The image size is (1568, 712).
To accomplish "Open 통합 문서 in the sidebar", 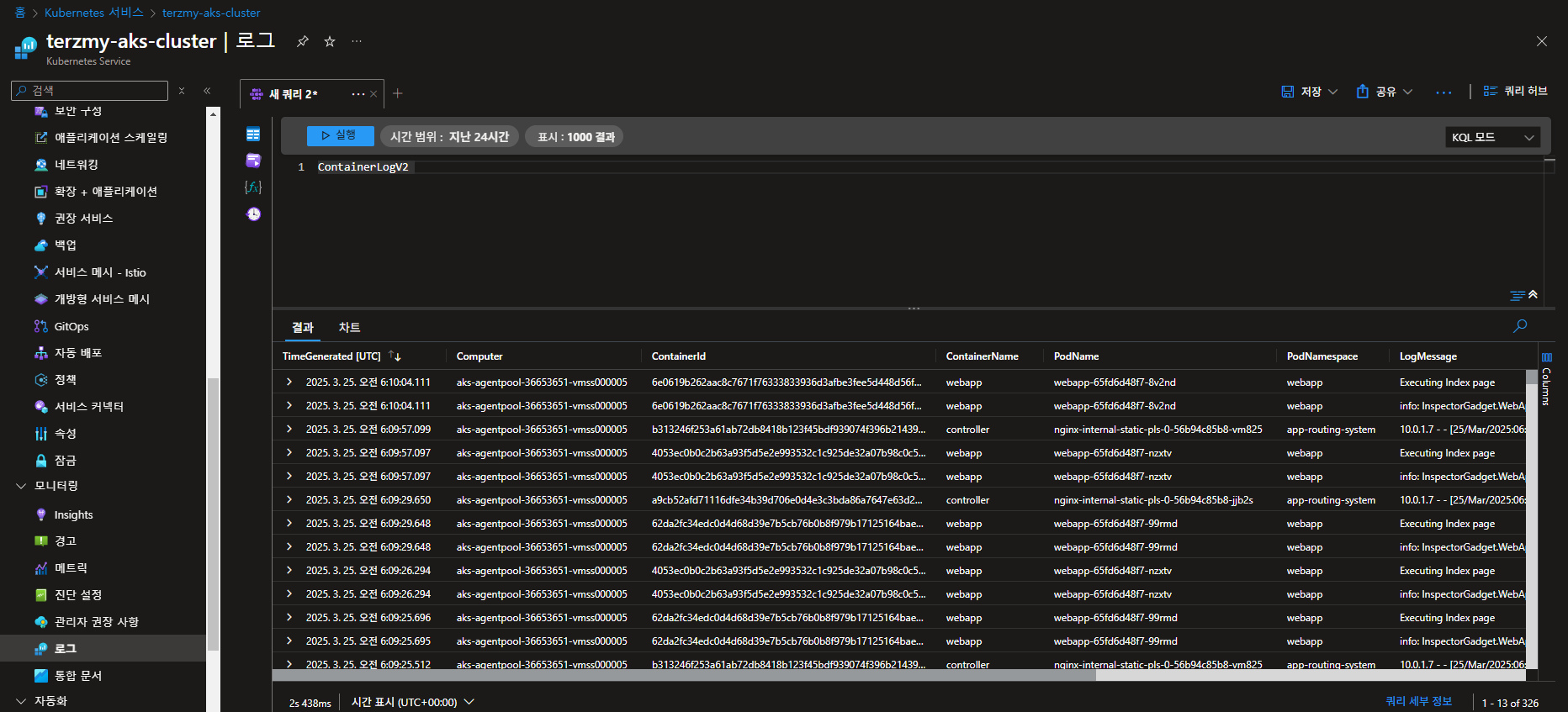I will coord(77,676).
